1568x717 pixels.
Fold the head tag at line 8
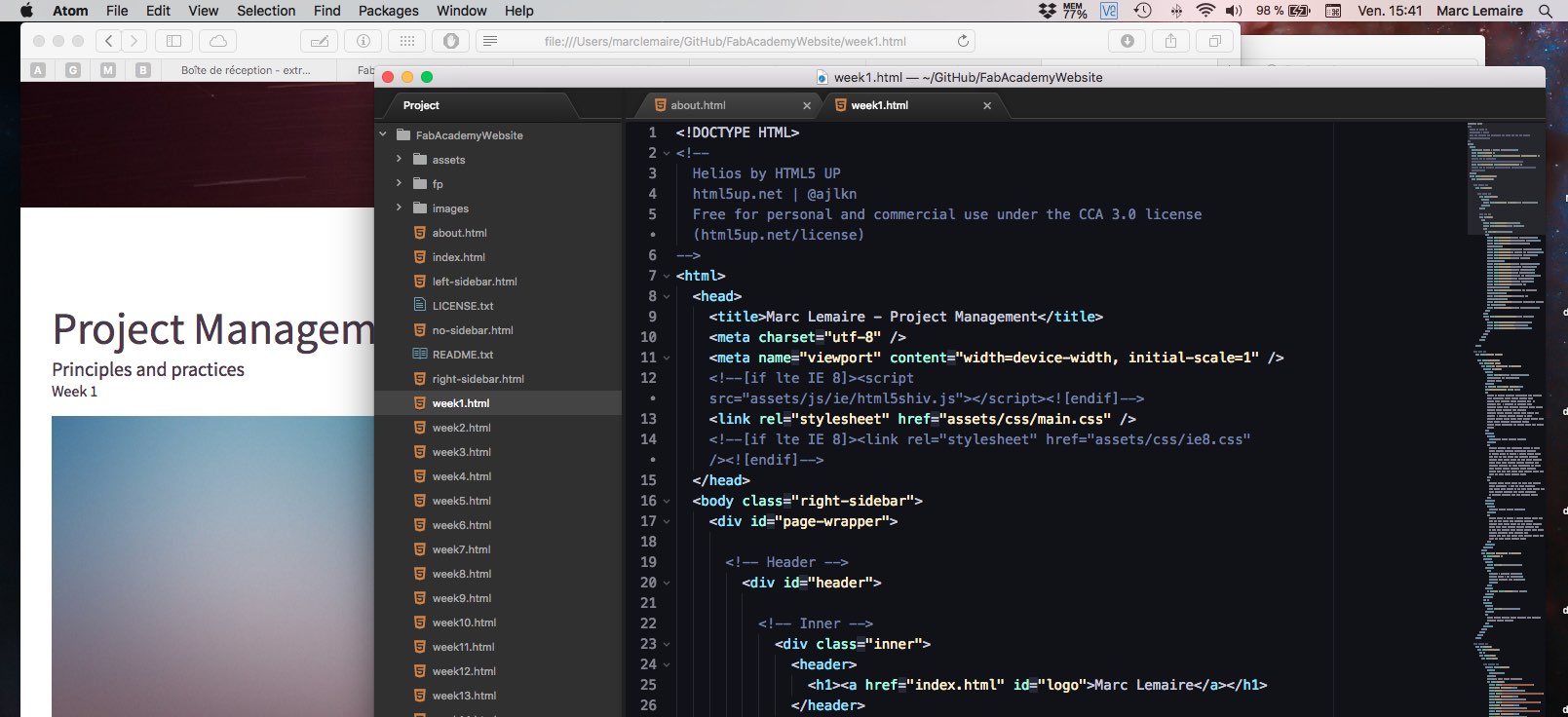coord(667,296)
